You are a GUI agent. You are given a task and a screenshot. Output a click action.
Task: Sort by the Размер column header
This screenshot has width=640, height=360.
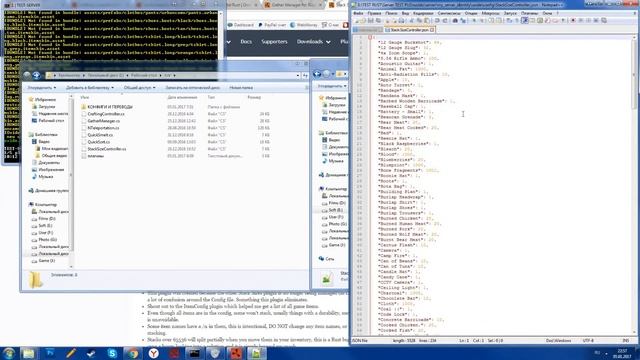coord(254,98)
